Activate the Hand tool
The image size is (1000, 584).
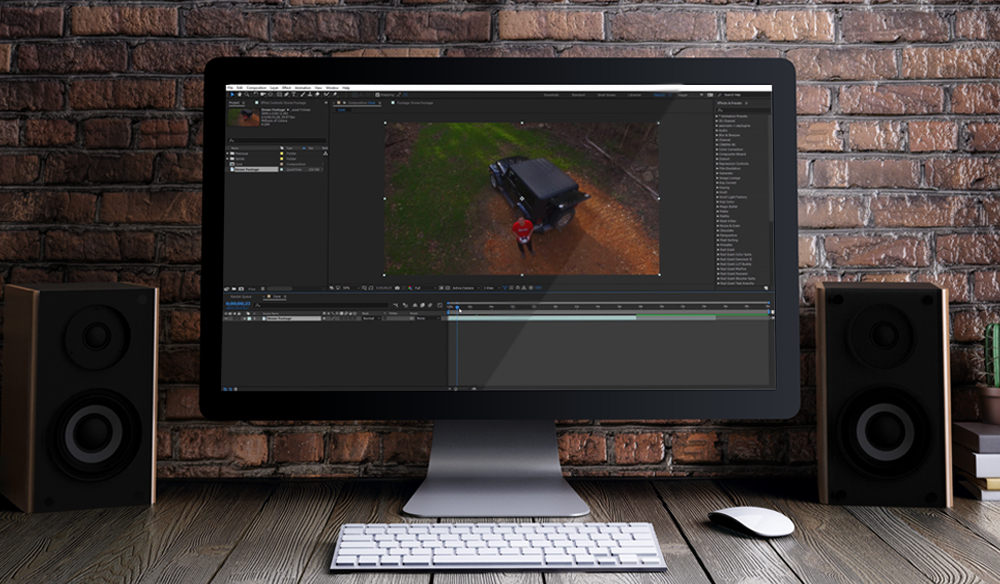(240, 93)
